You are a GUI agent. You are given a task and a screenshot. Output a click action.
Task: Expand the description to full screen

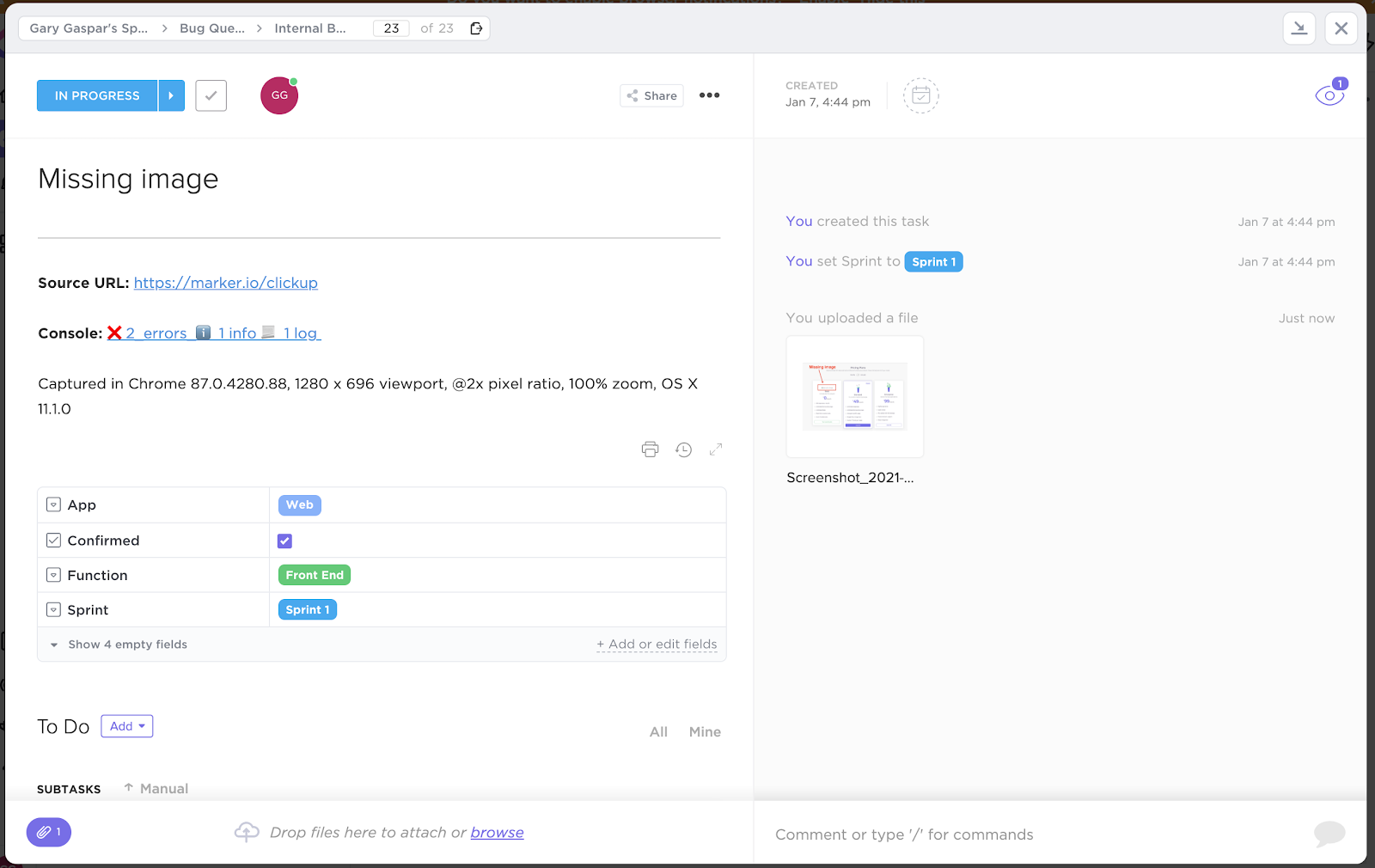click(717, 449)
